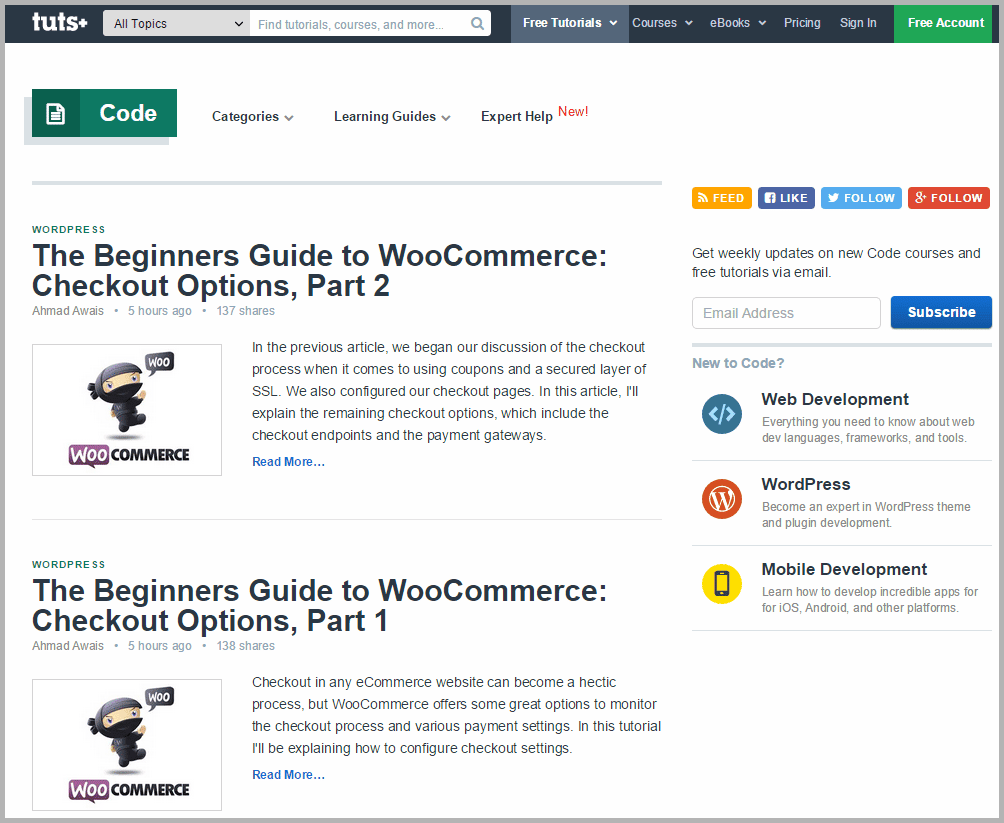Click Part 2 article WooCommerce thumbnail

[x=127, y=410]
